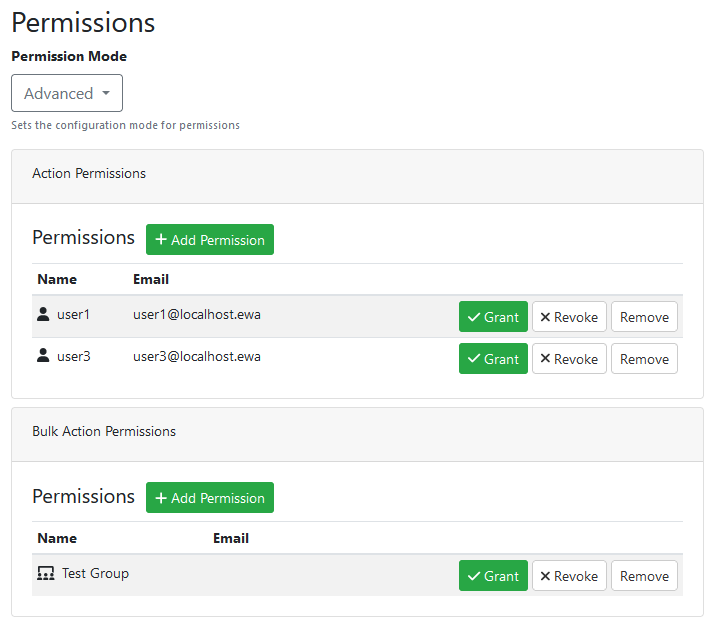Grant bulk action permission to Test Group

tap(493, 576)
